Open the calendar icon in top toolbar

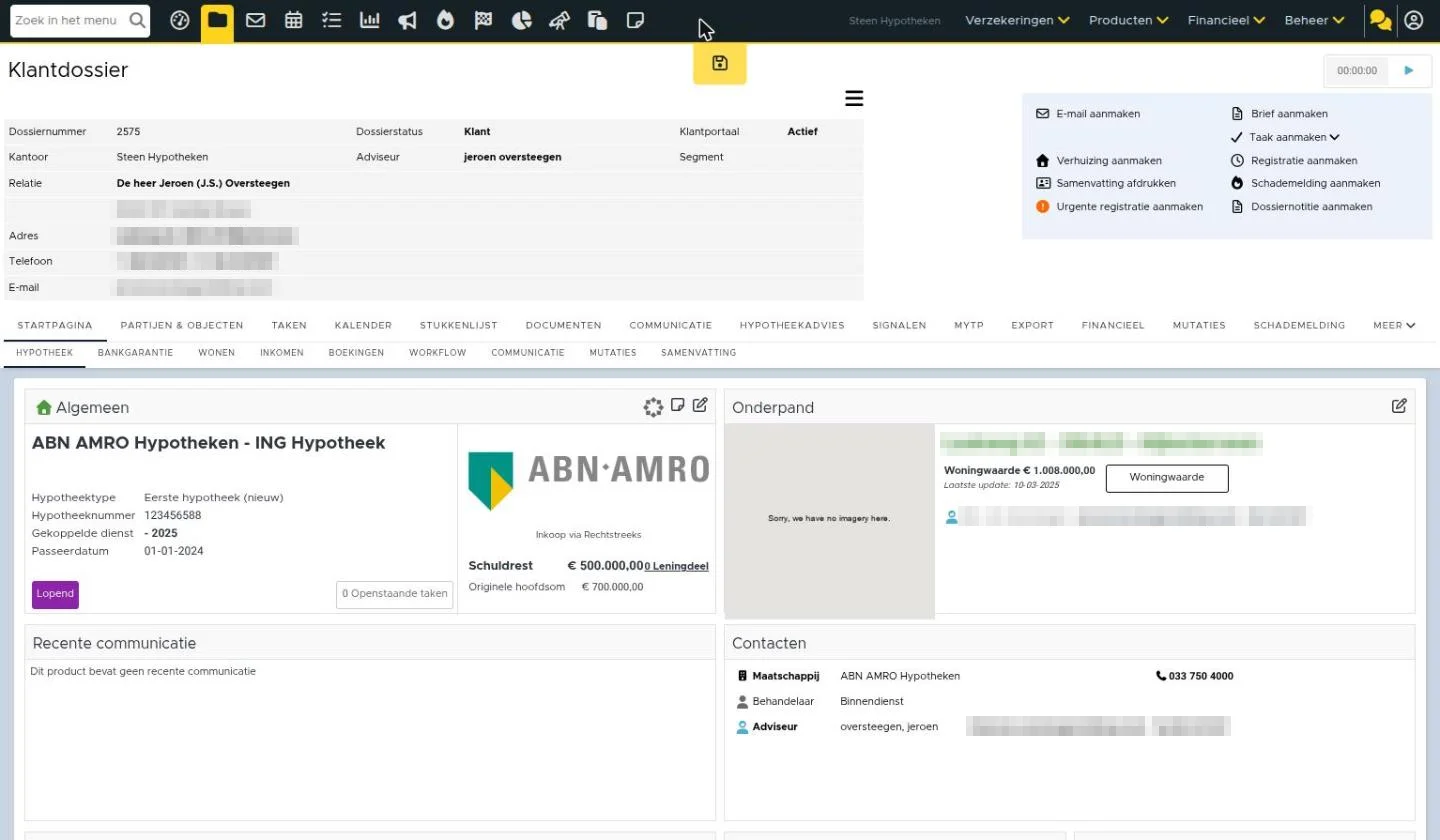tap(293, 20)
